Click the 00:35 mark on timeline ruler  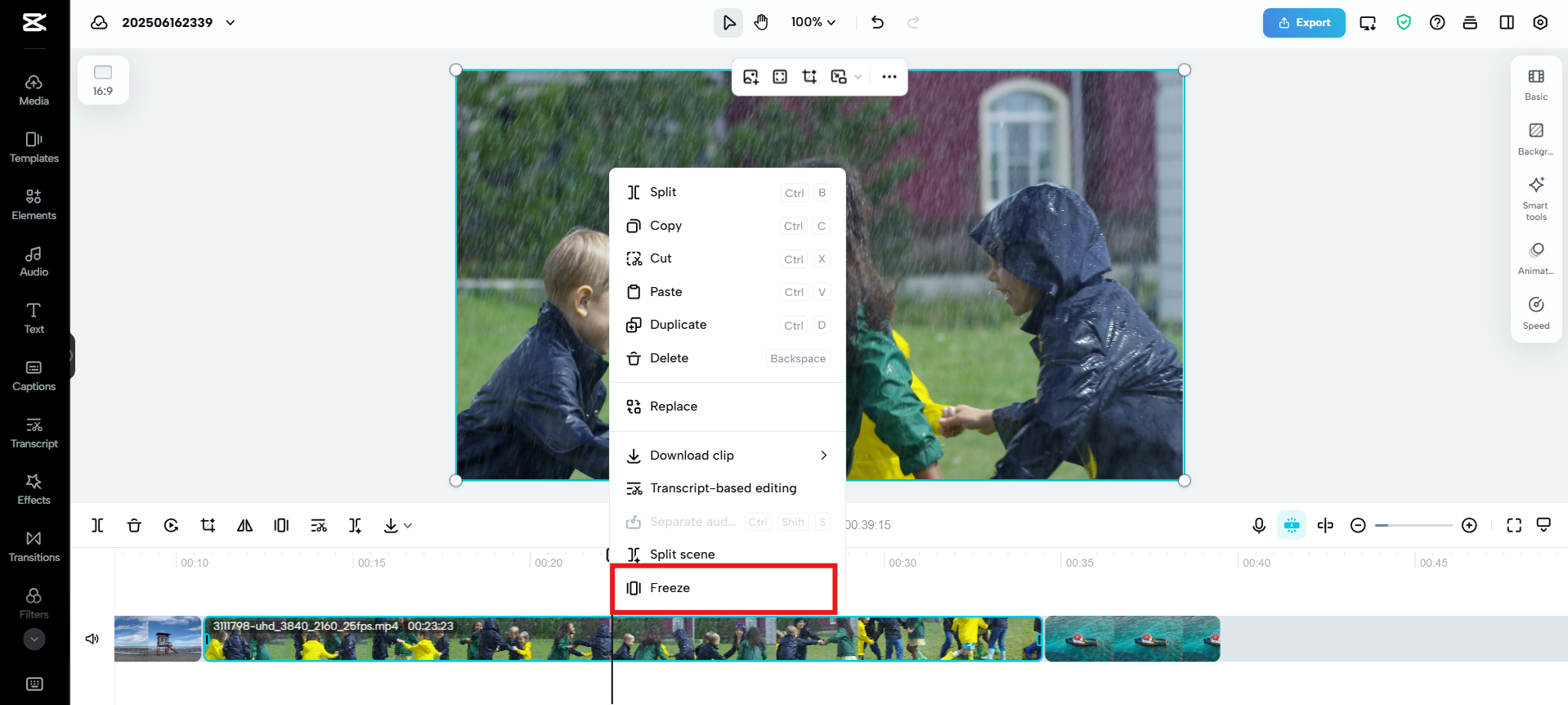(x=1079, y=563)
